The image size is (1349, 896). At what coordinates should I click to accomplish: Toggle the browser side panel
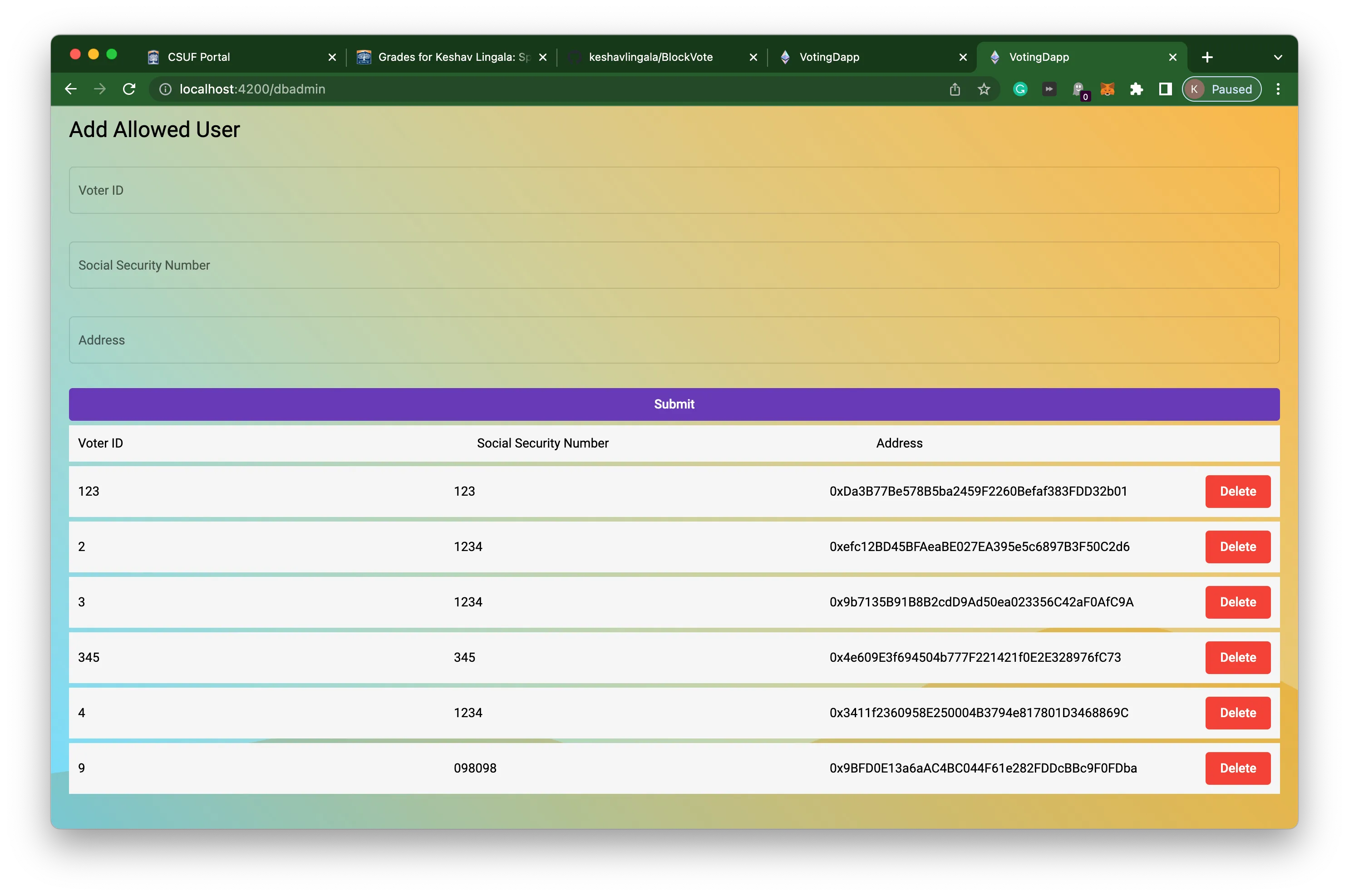point(1166,89)
